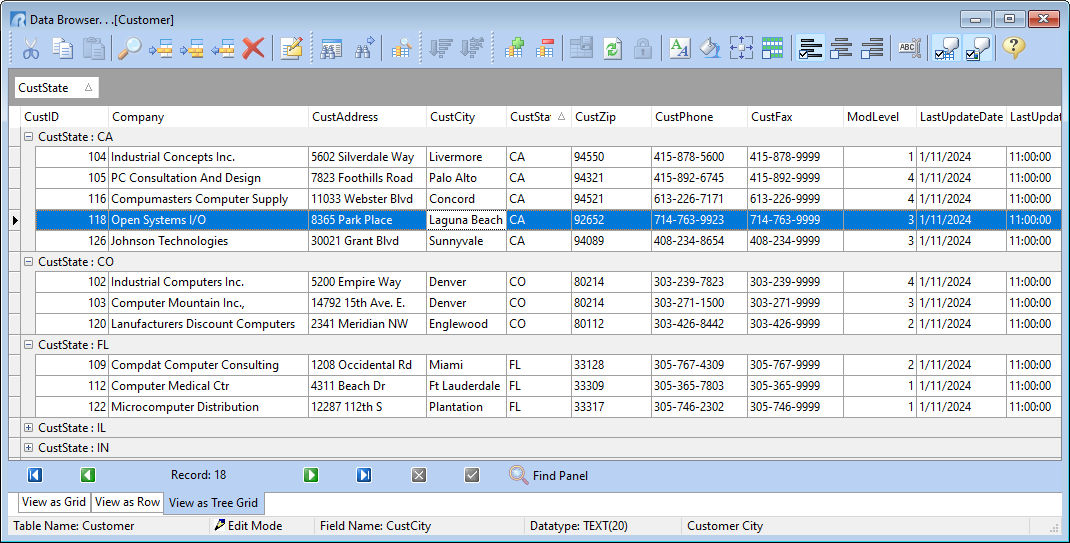Expand the CustState : IN group
Screen dimensions: 1070x543
pyautogui.click(x=29, y=447)
